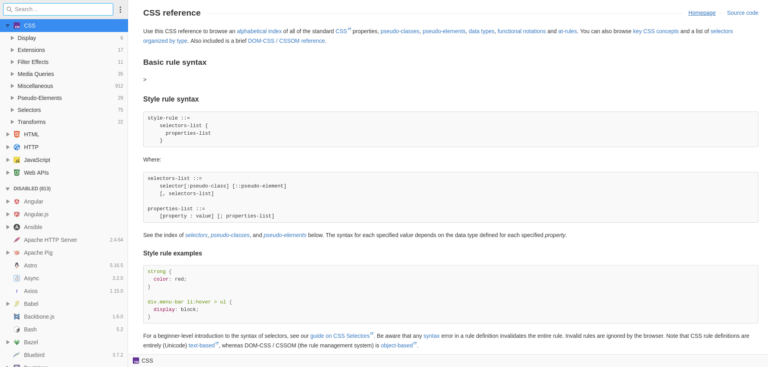768x367 pixels.
Task: Select the Bash 5.2 entry
Action: pos(64,329)
